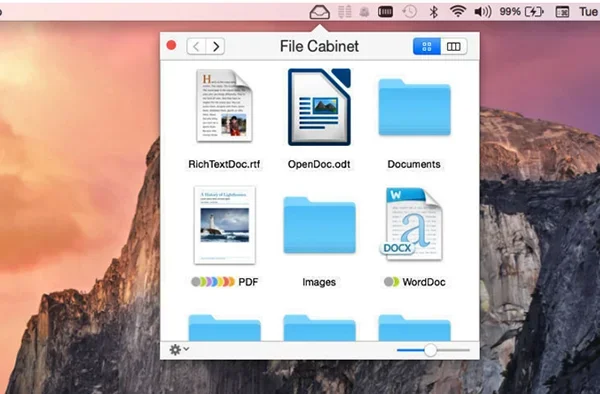Click the Tue day in the menu bar
This screenshot has height=394, width=600.
(x=589, y=12)
